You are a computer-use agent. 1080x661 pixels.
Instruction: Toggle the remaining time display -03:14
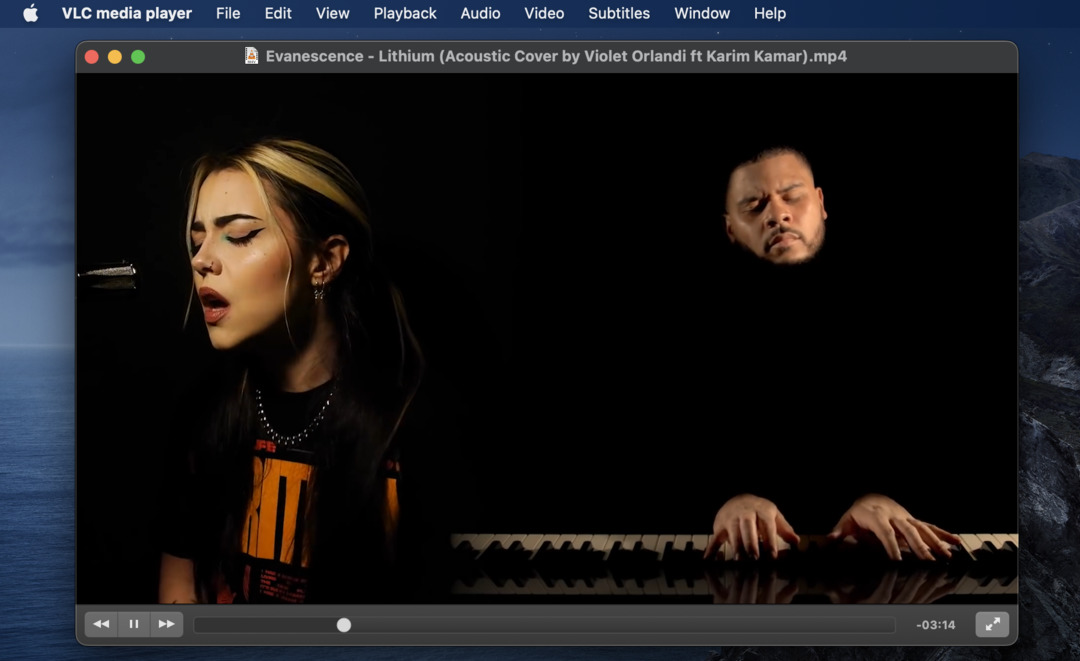click(x=935, y=625)
